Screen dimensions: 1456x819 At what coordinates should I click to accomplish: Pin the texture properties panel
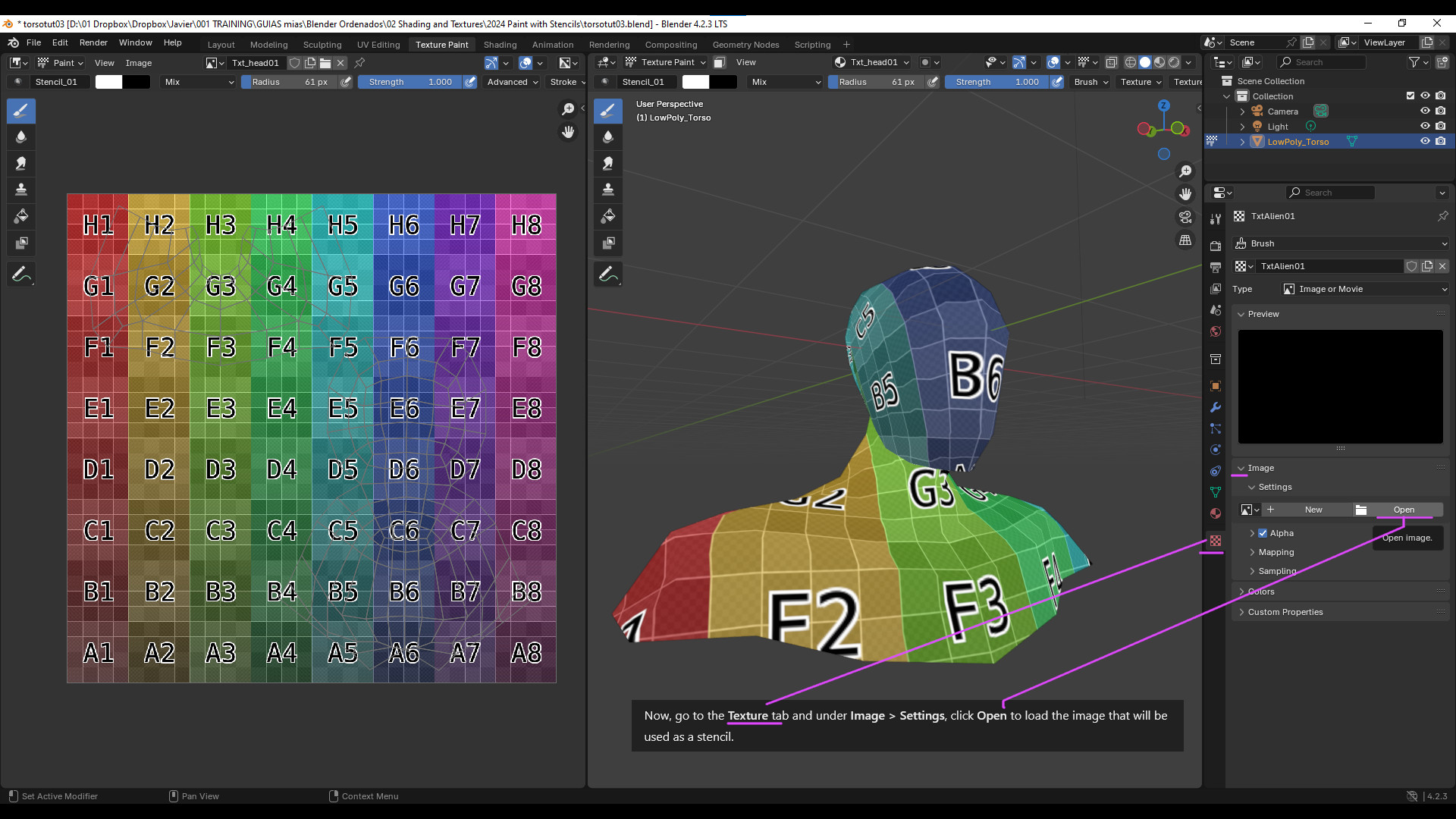[1442, 216]
